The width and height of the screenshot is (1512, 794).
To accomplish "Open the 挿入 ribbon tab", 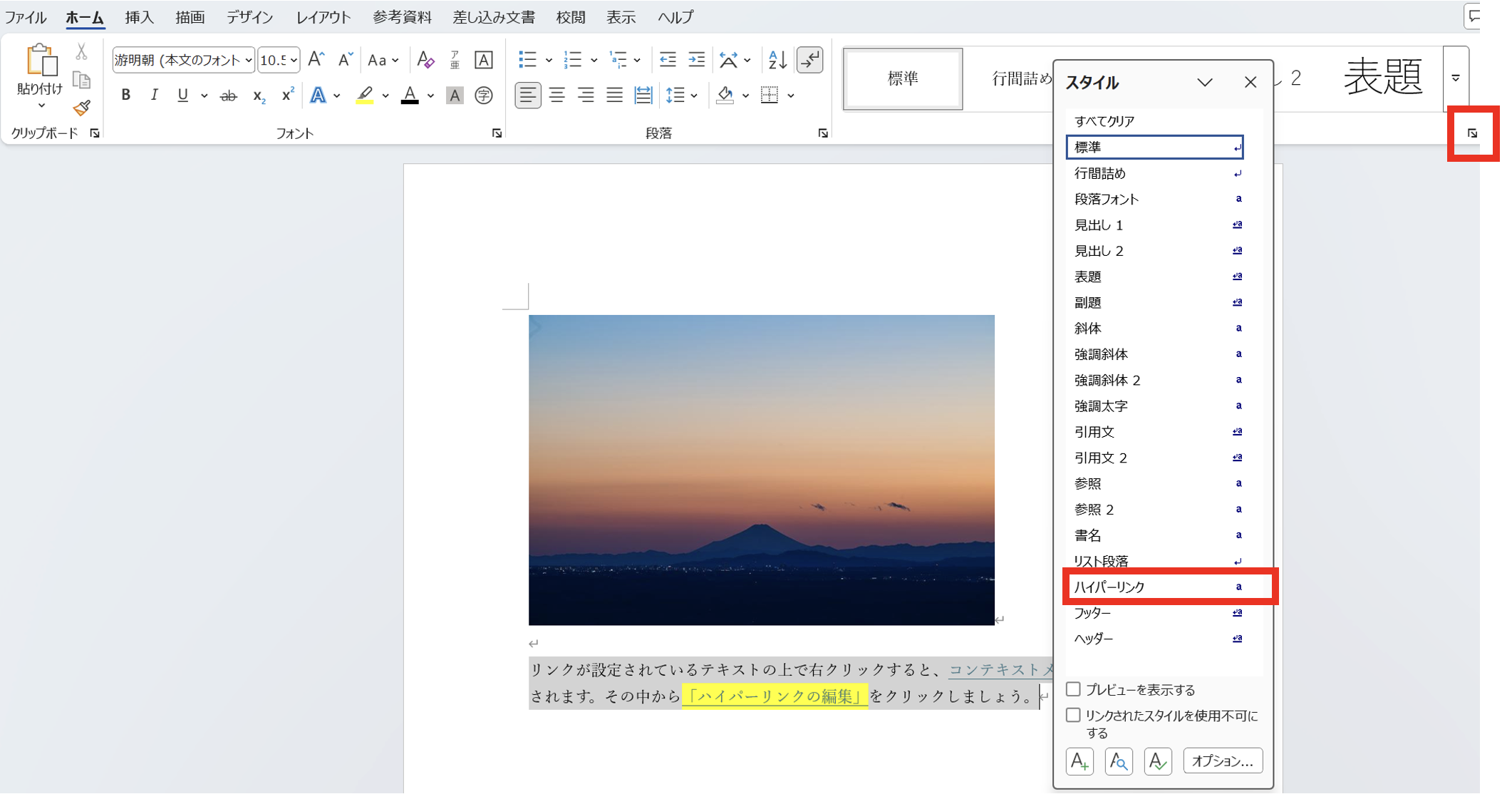I will pos(139,17).
